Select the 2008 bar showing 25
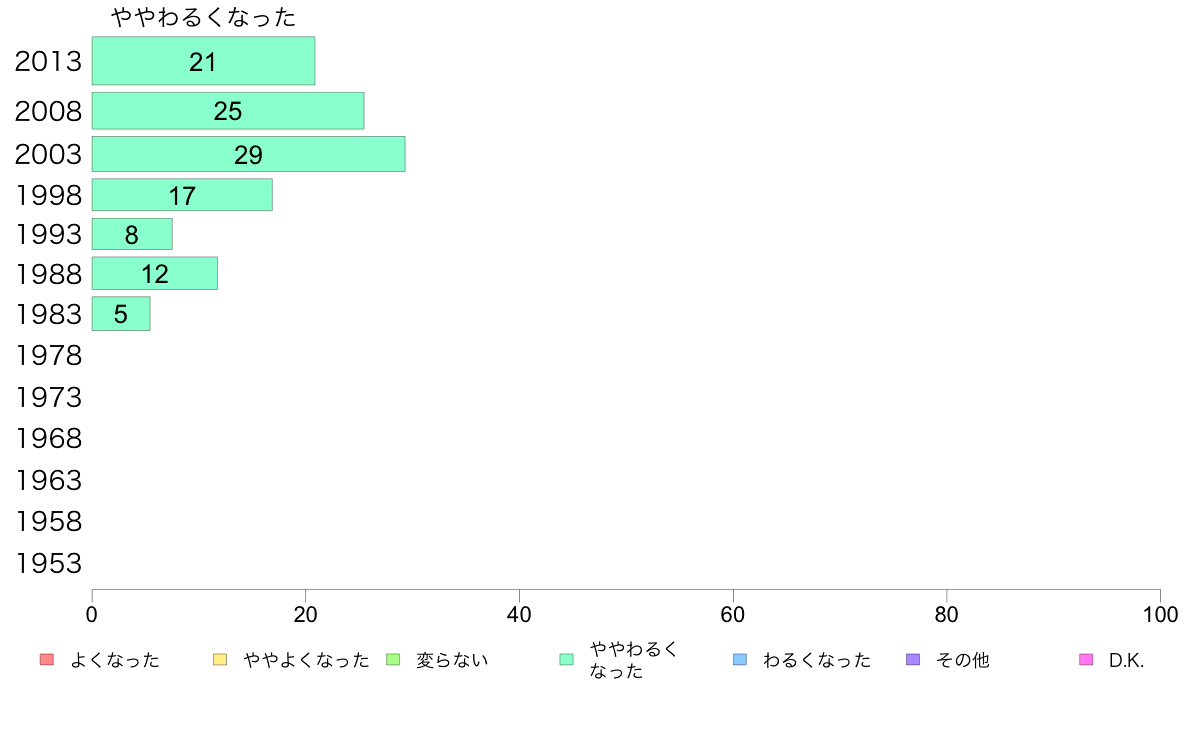Screen dimensions: 1188x736 coord(228,111)
